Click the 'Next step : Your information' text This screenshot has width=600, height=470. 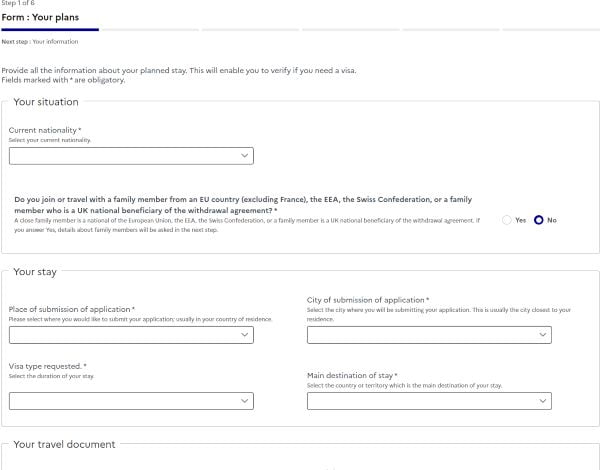40,41
